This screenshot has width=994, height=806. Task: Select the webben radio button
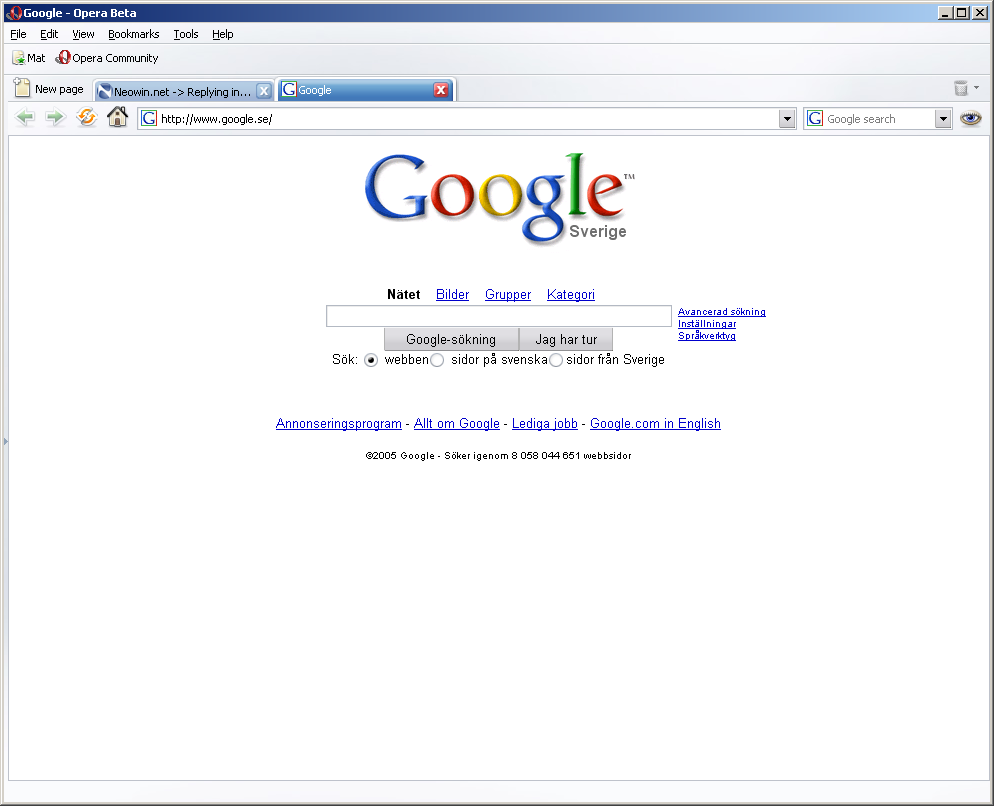coord(371,360)
